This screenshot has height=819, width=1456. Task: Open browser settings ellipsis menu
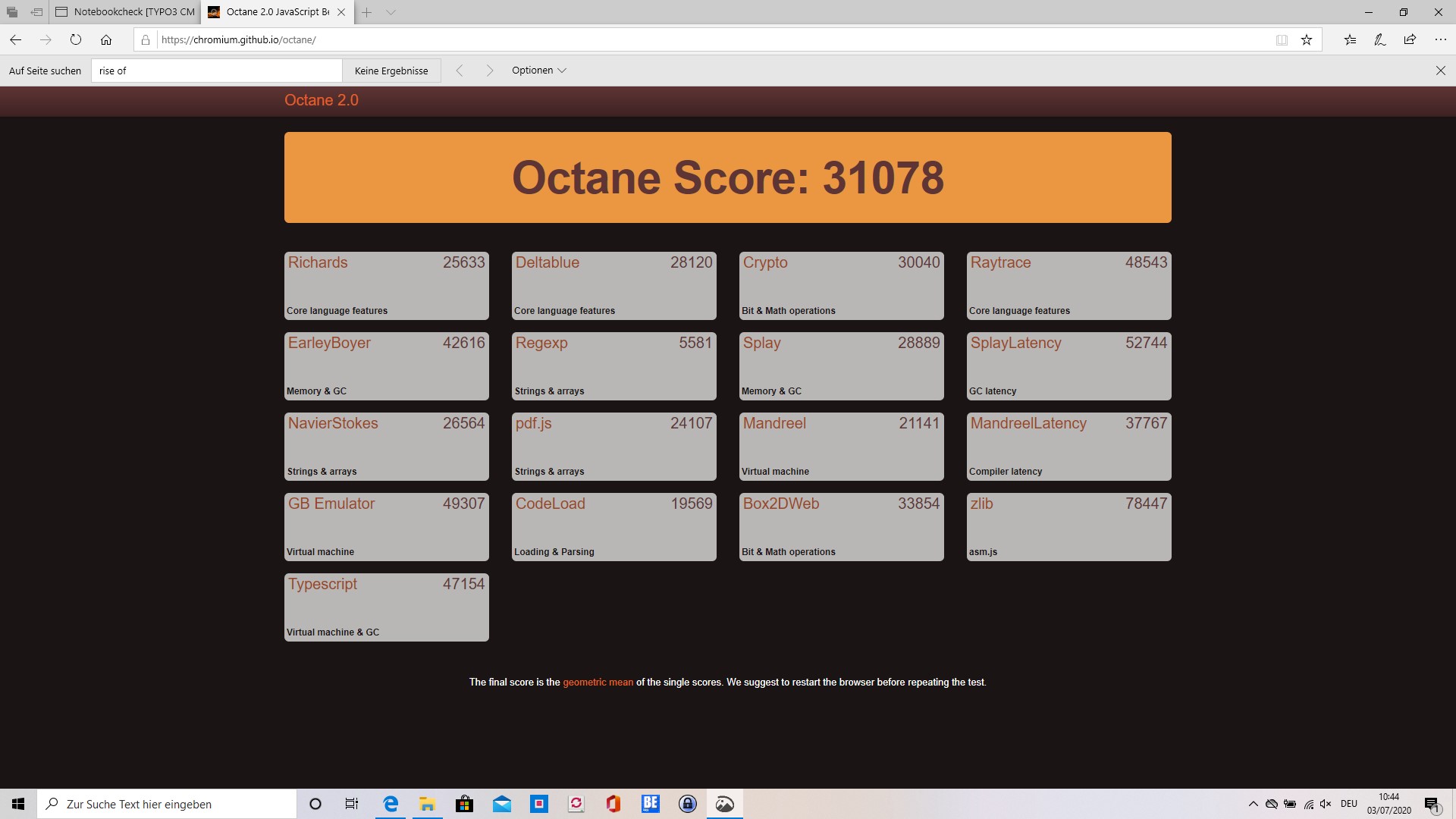point(1440,39)
